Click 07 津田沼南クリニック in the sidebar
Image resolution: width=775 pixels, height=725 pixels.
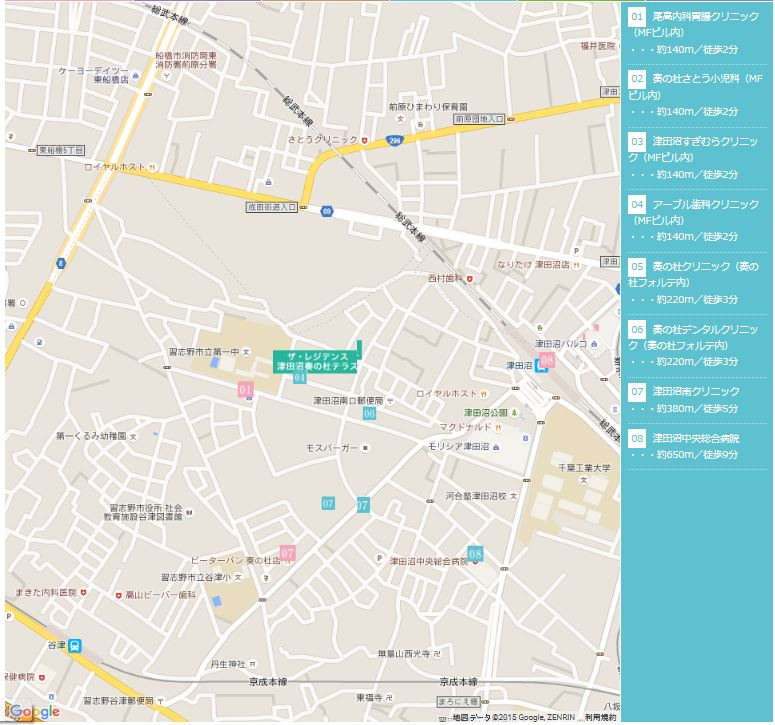click(x=696, y=391)
